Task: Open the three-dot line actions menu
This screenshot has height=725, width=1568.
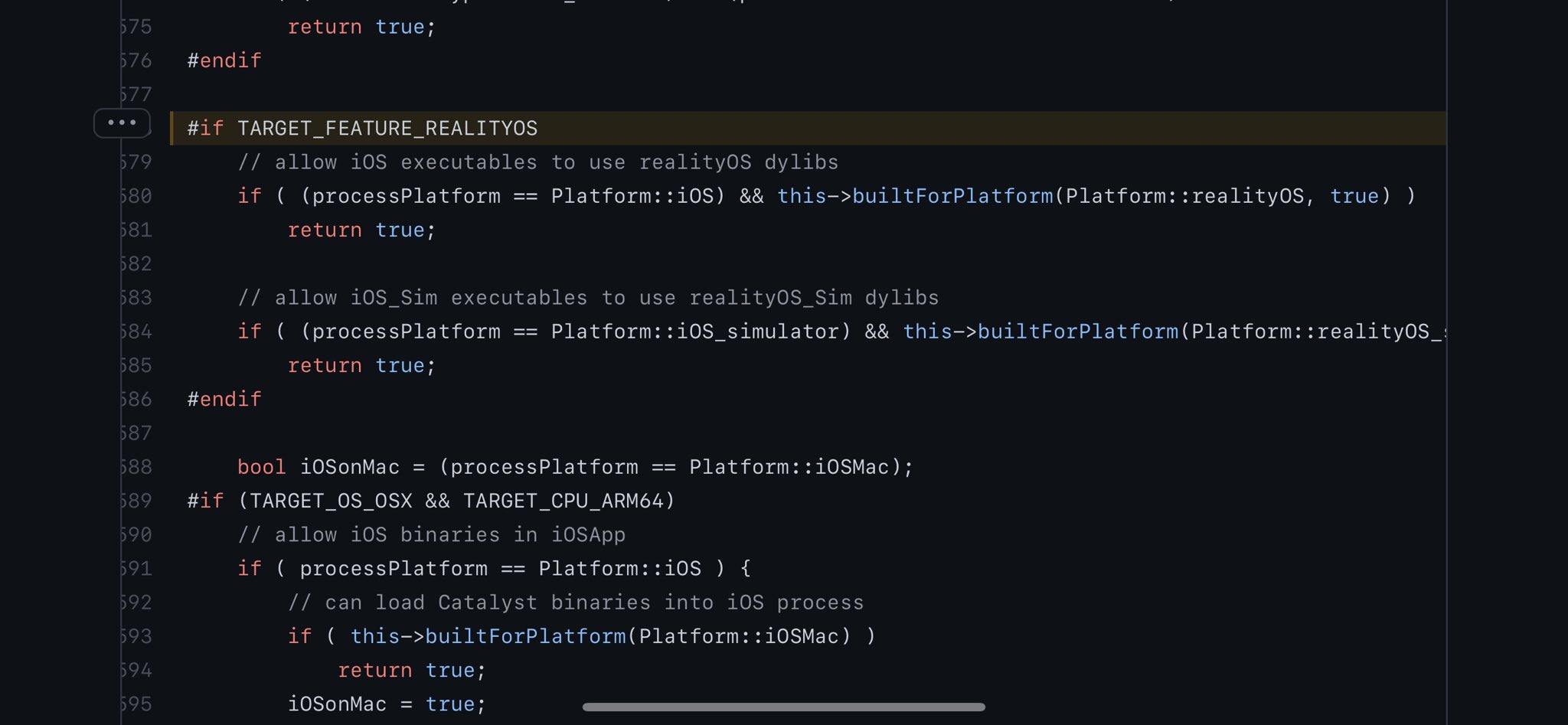Action: tap(122, 122)
